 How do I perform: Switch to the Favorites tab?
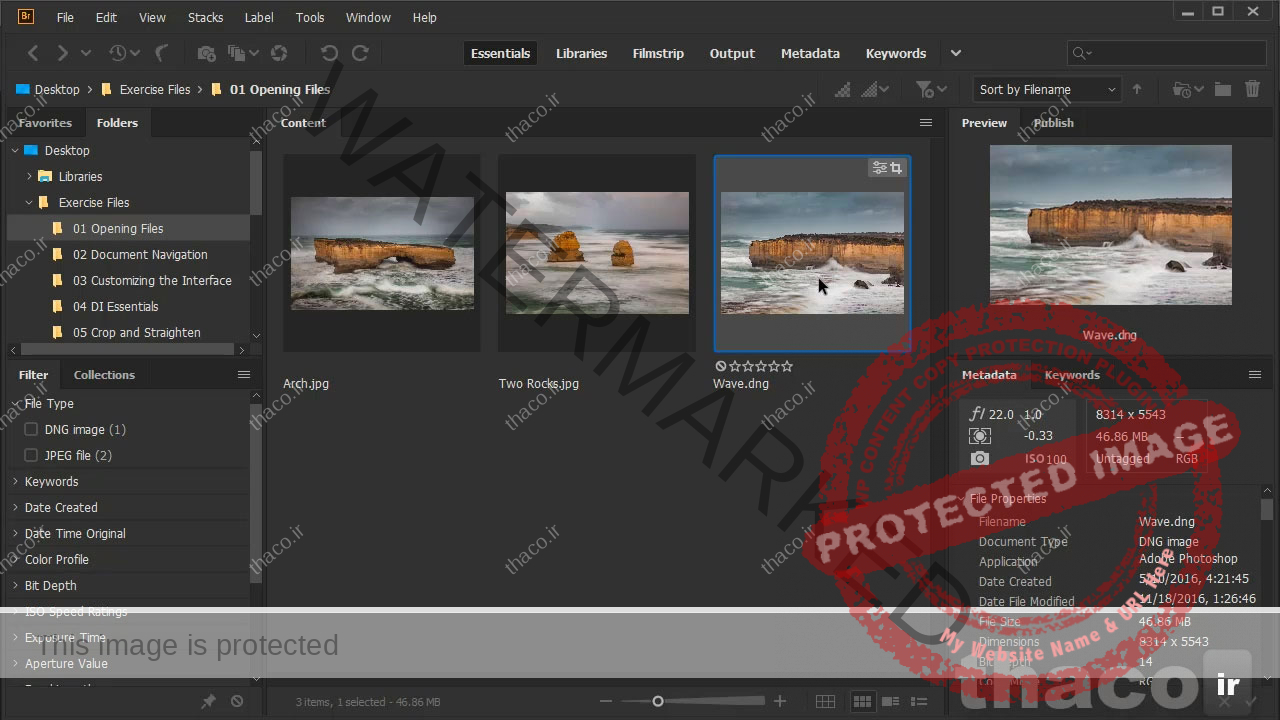(45, 123)
